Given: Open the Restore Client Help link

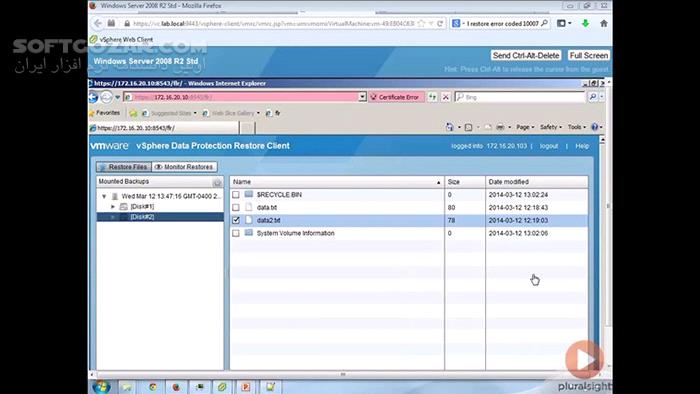Looking at the screenshot, I should click(x=582, y=146).
